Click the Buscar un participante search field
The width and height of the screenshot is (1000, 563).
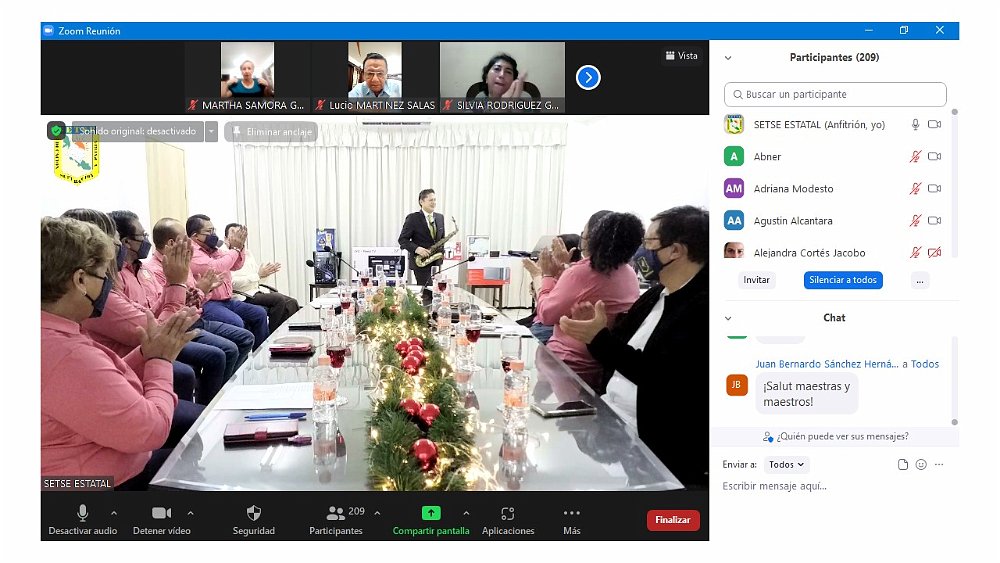(x=835, y=95)
